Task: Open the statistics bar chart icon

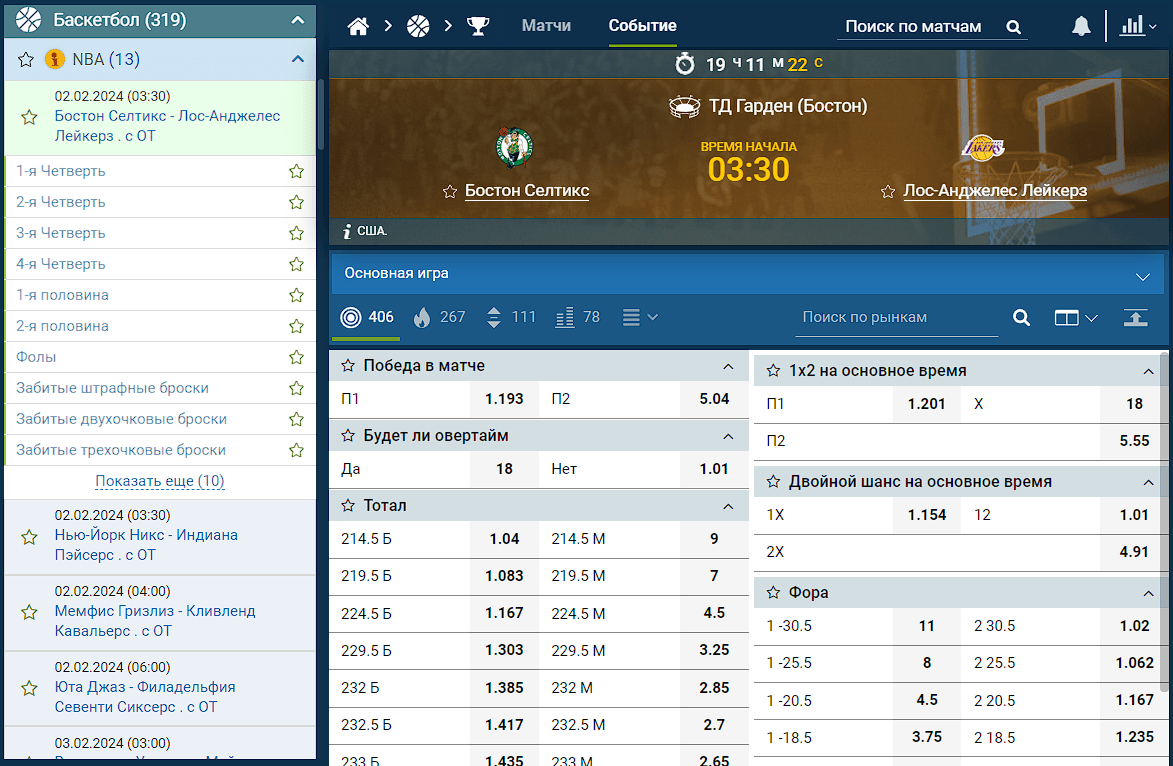Action: pyautogui.click(x=1132, y=25)
